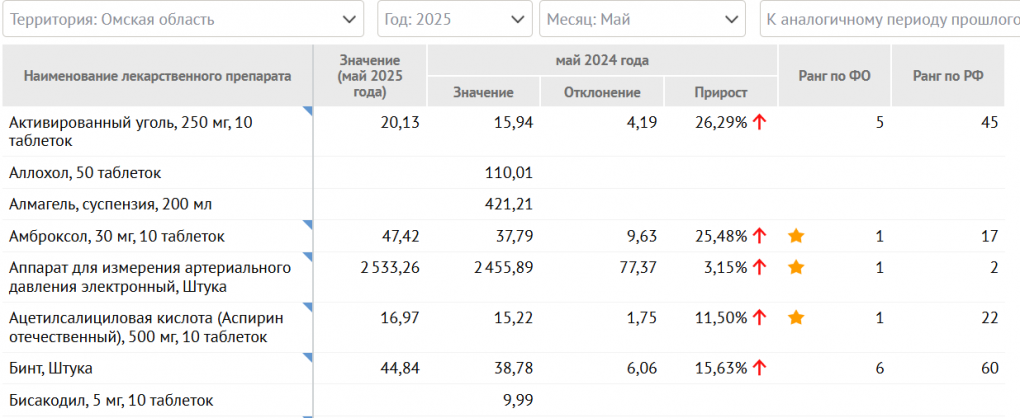
Task: Sort by Прирост column header
Action: click(x=721, y=92)
